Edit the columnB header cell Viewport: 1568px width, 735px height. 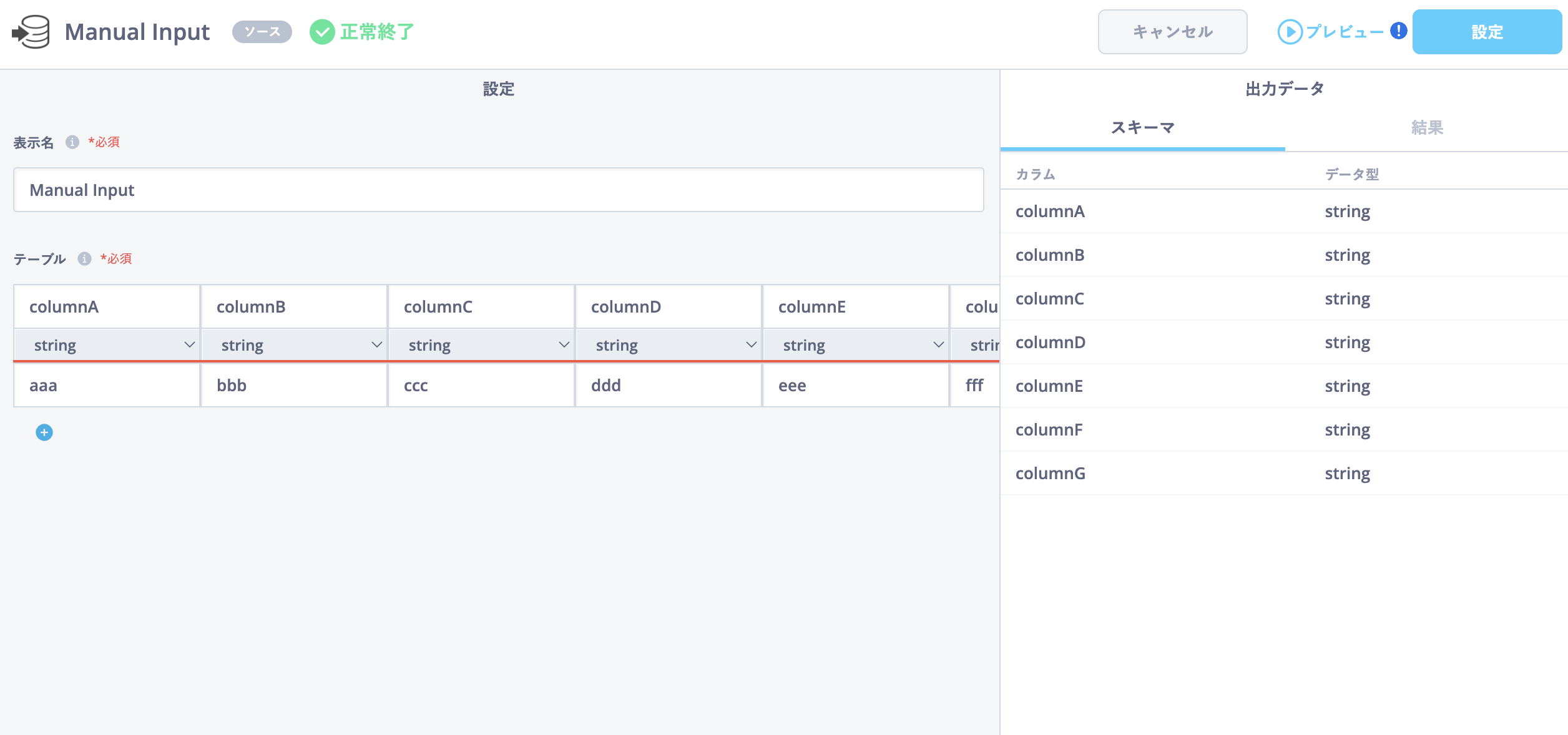tap(294, 307)
